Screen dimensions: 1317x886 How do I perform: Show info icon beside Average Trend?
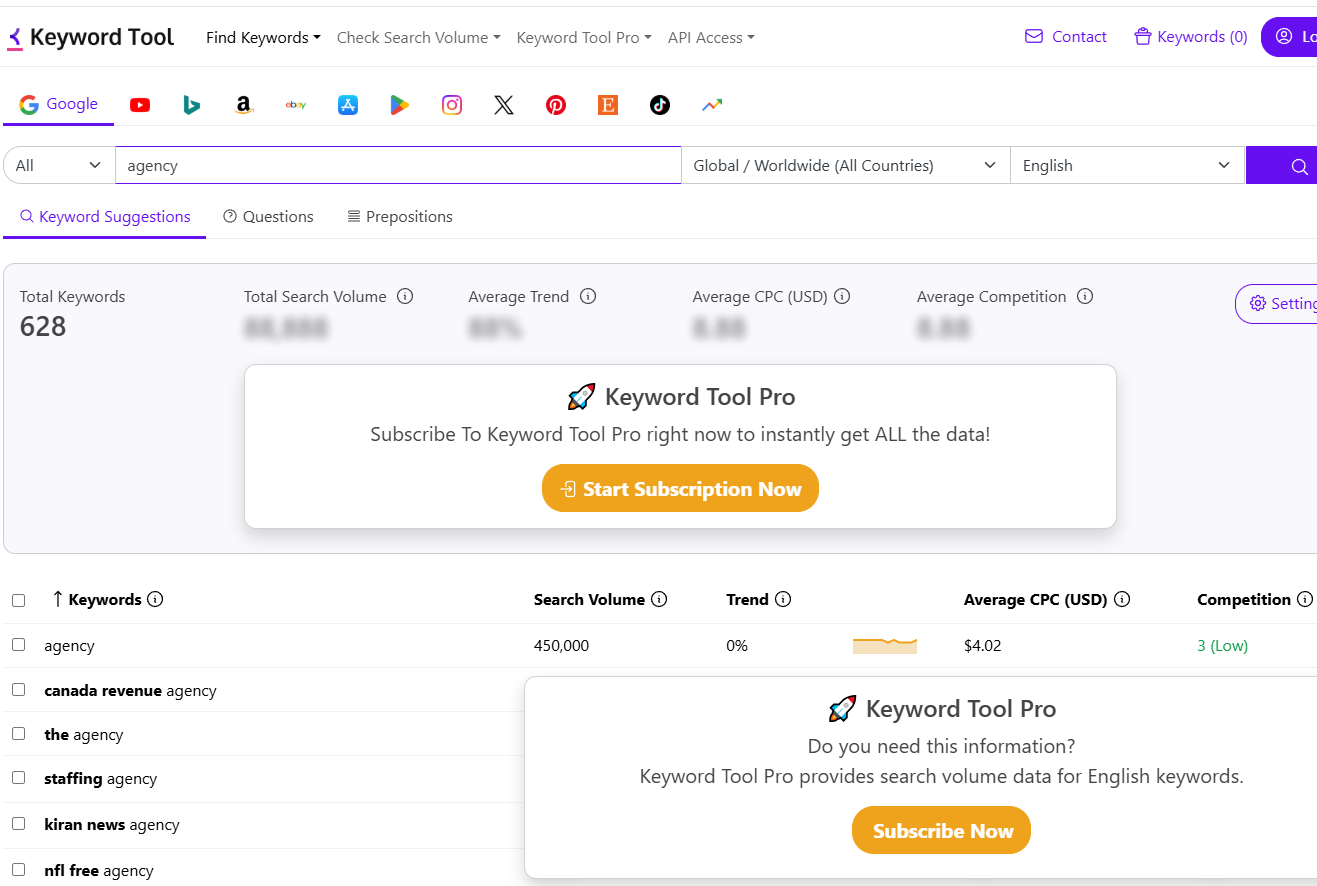(x=588, y=297)
